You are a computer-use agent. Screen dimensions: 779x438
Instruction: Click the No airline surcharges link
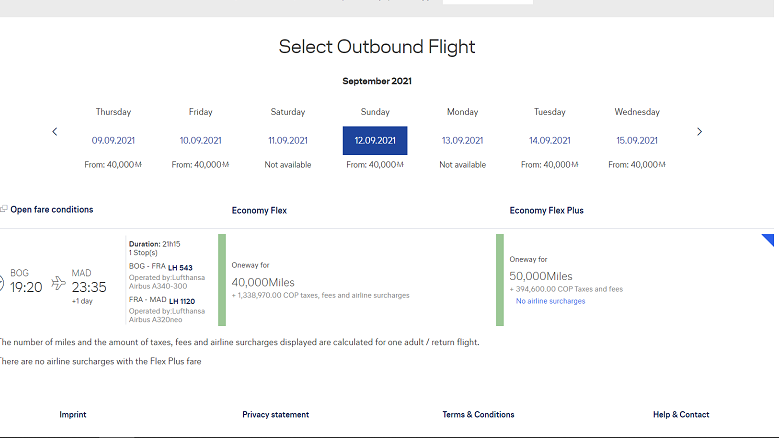click(x=550, y=301)
